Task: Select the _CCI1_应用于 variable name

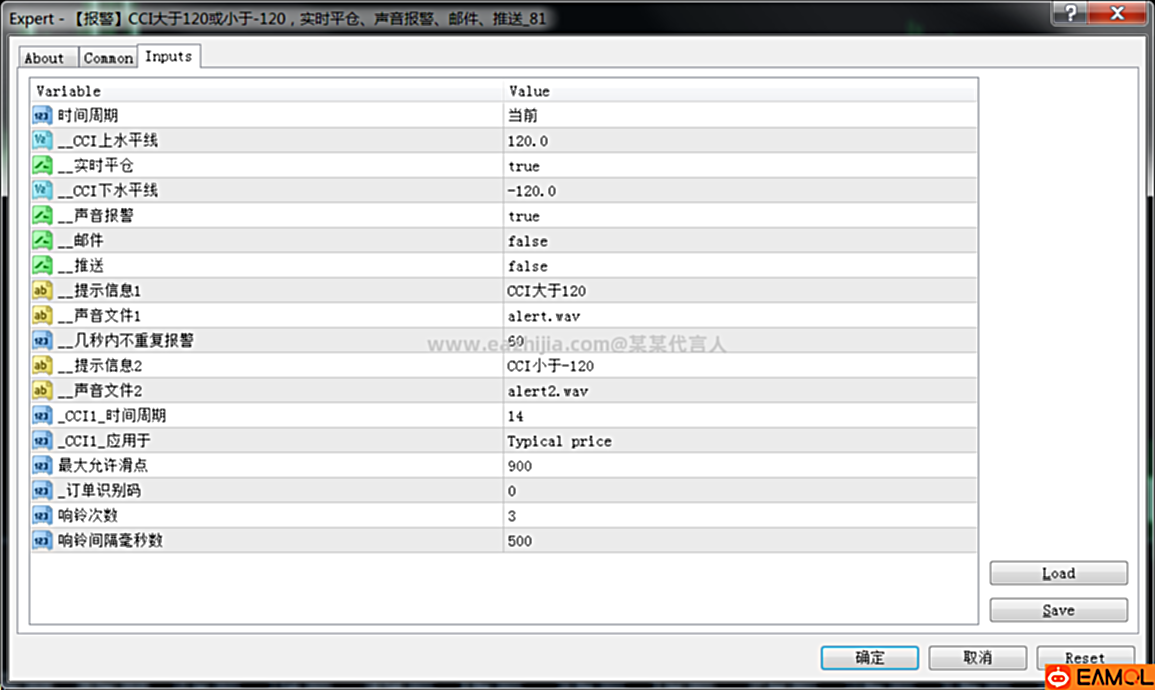Action: tap(104, 441)
